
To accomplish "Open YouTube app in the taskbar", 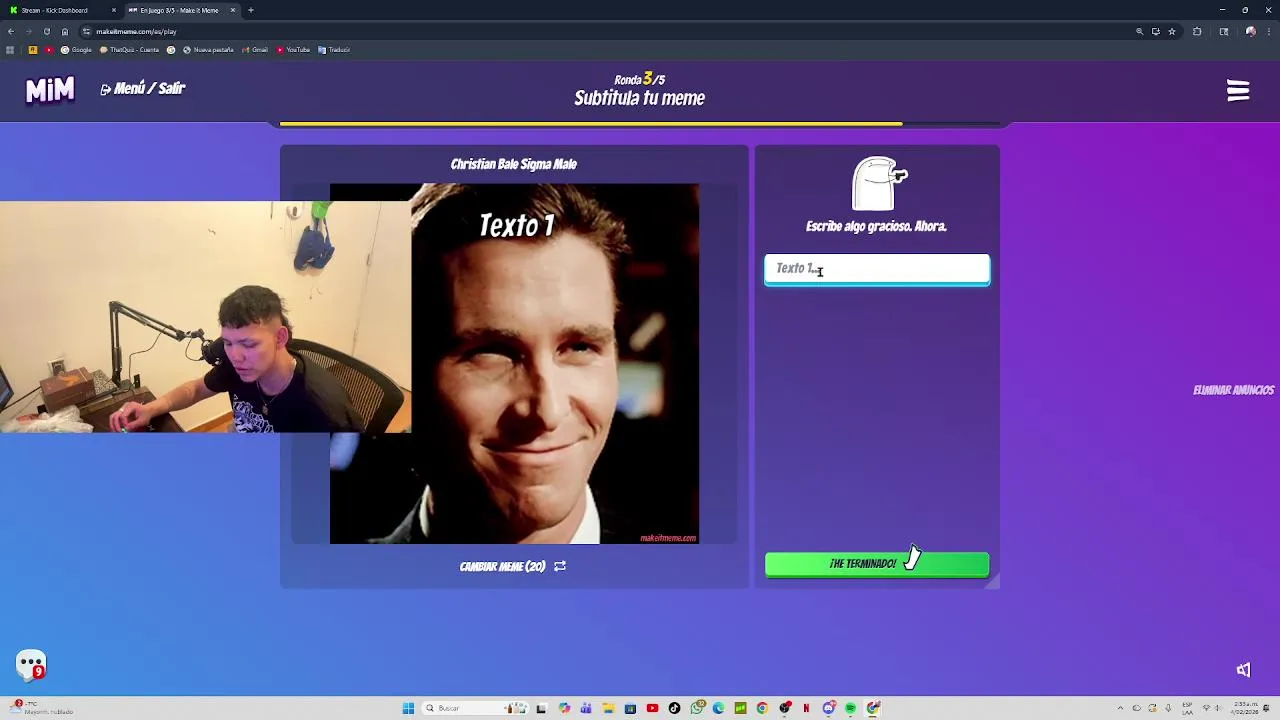I will click(652, 708).
